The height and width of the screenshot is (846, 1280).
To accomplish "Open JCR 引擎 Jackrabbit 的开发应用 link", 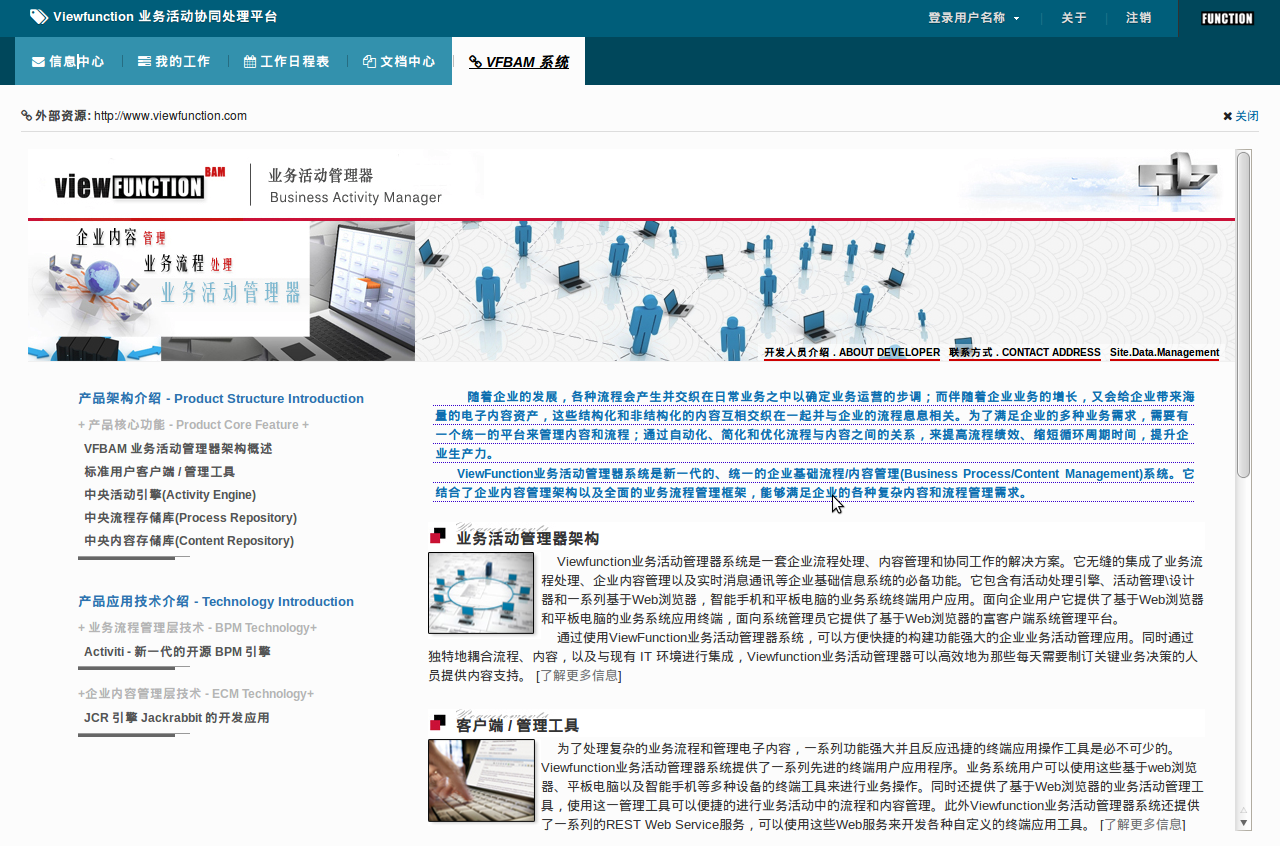I will (x=177, y=718).
